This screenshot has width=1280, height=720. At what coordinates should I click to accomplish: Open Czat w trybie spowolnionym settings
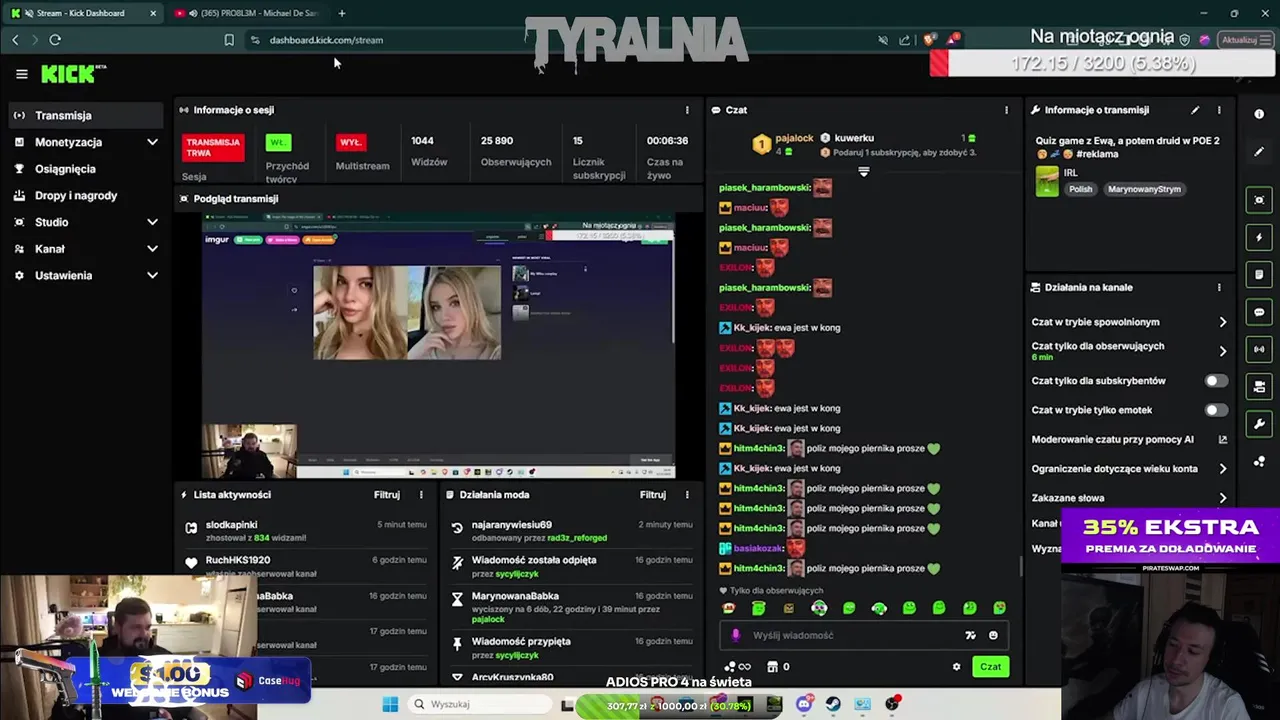1129,322
